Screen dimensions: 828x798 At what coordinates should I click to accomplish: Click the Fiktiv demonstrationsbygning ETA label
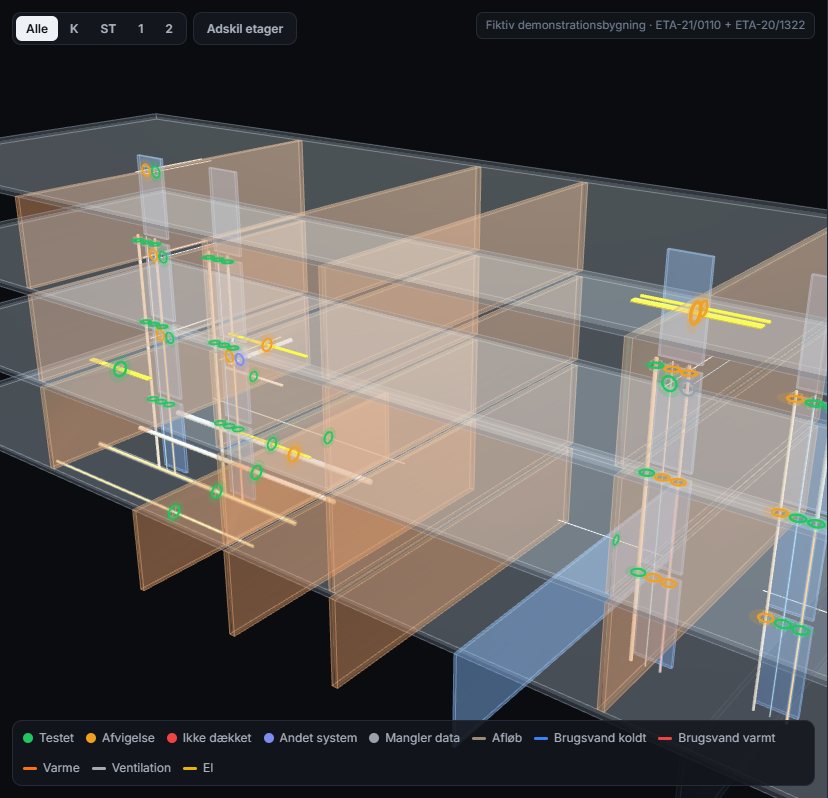tap(645, 25)
